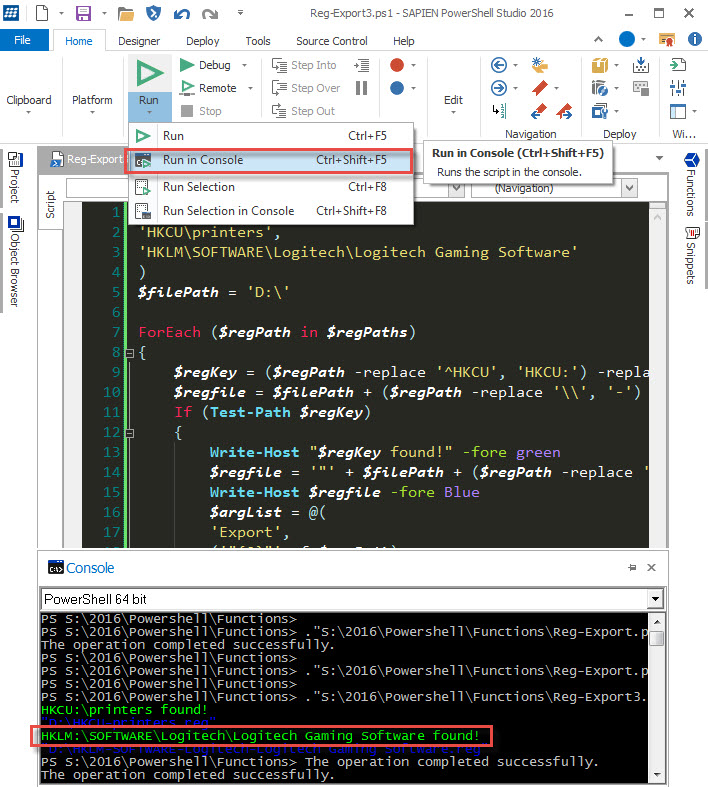Click the run with elevation shield icon
This screenshot has width=708, height=787.
coord(154,13)
